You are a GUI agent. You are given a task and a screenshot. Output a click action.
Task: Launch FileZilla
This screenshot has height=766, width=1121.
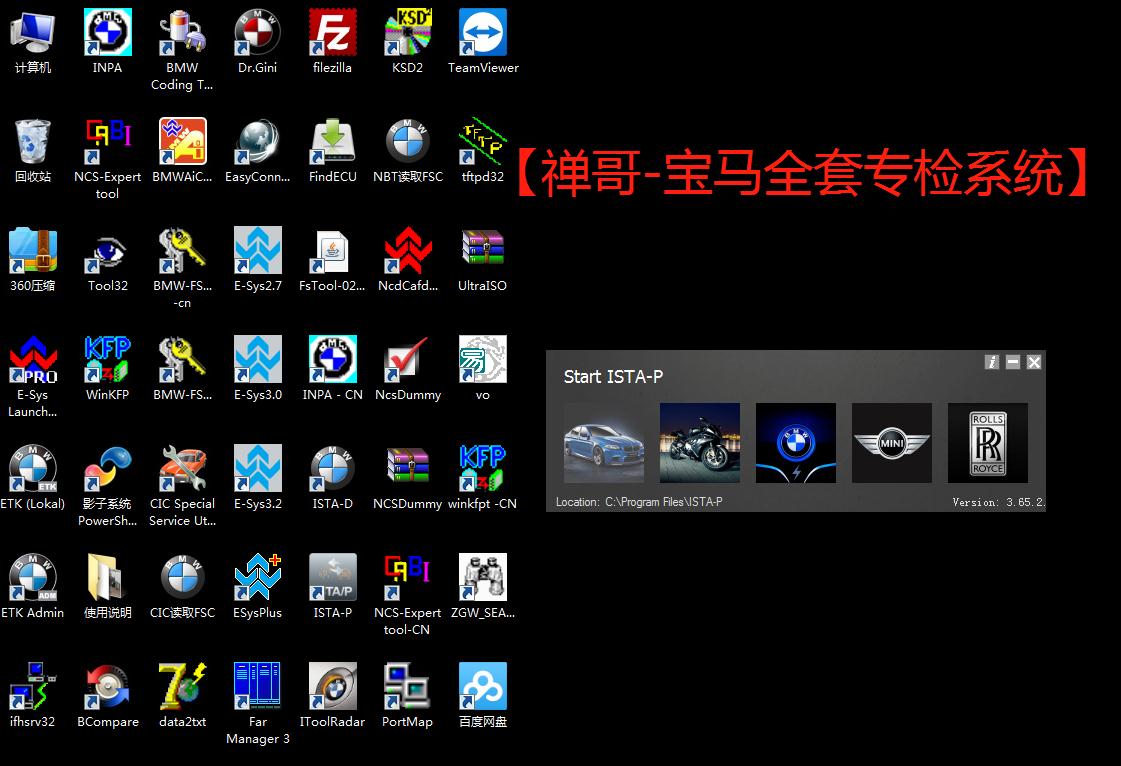(332, 31)
